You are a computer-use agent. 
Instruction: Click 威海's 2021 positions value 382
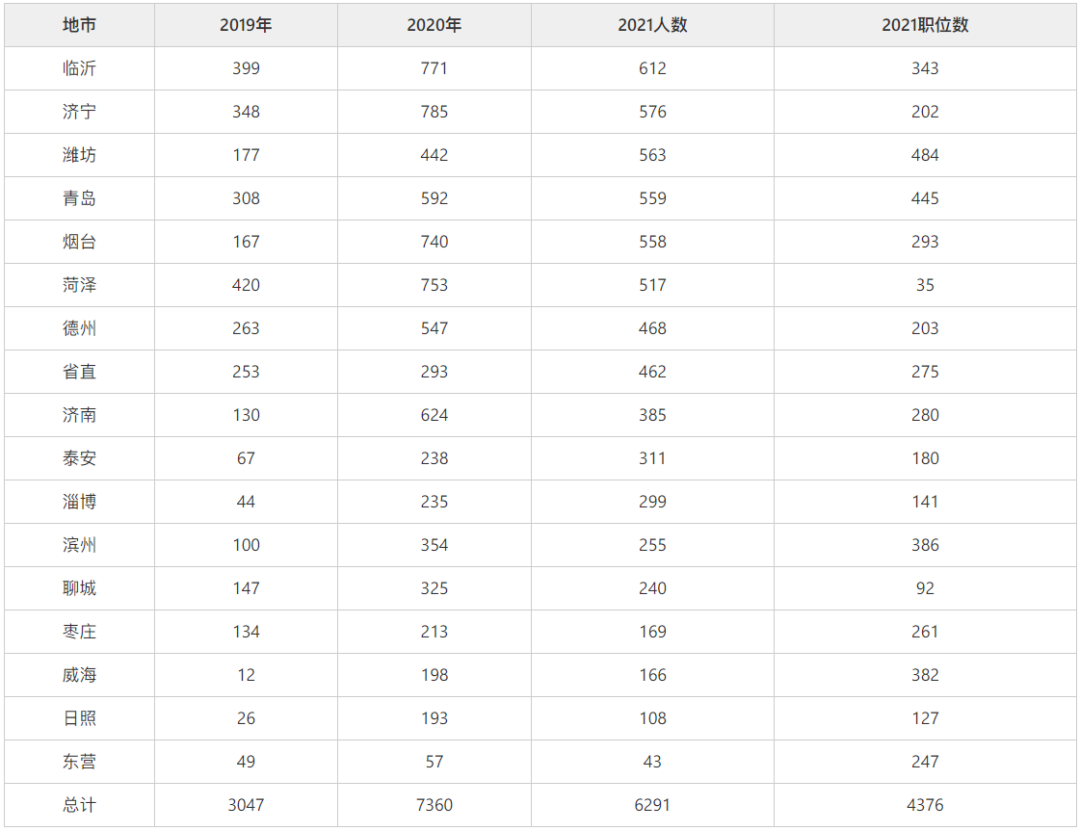pos(925,675)
